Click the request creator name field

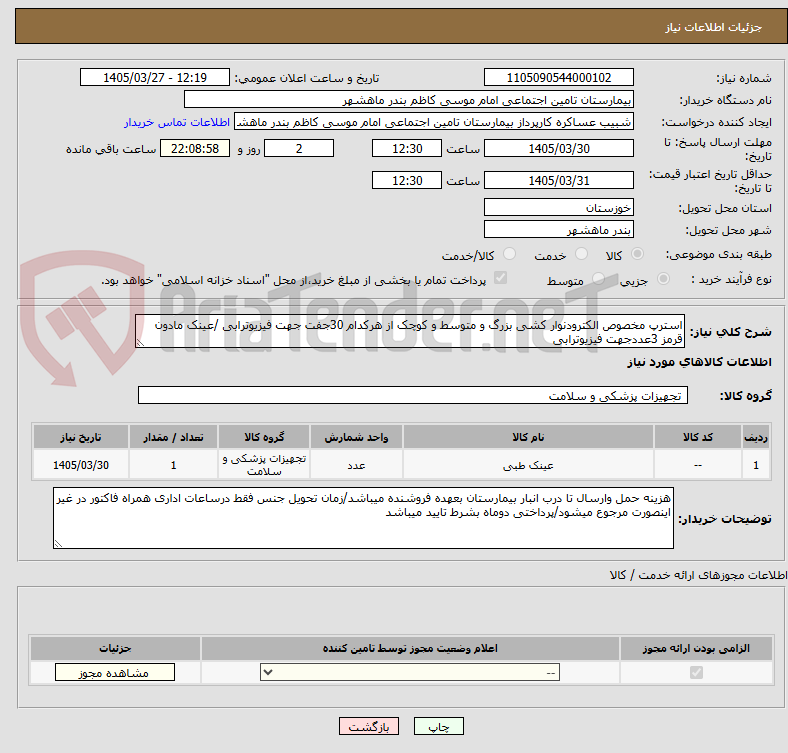click(x=434, y=122)
